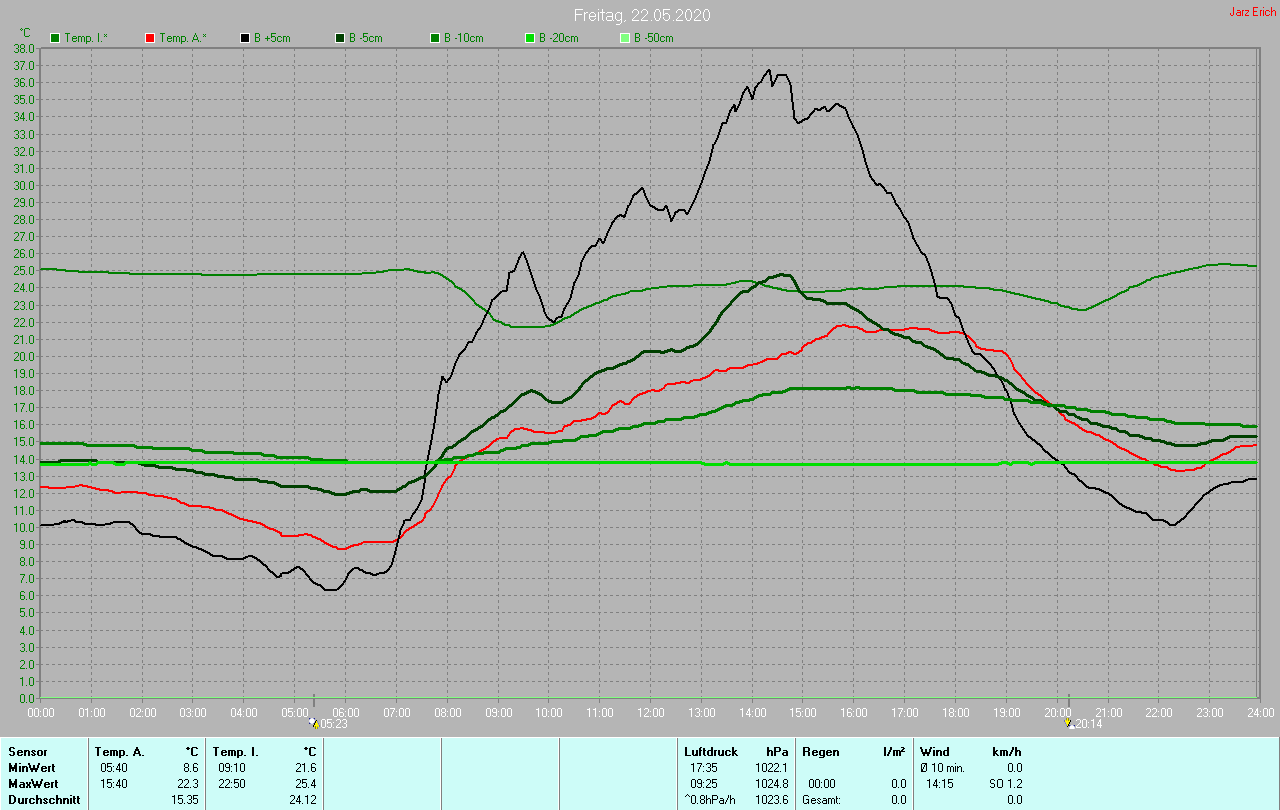1280x810 pixels.
Task: Select the maximum pressure value "1024.8"
Action: [771, 784]
